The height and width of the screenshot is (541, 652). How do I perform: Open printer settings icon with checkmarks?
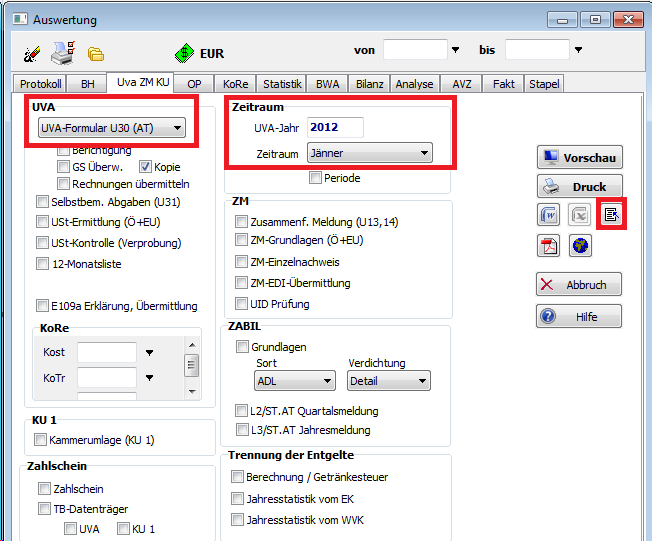point(62,52)
